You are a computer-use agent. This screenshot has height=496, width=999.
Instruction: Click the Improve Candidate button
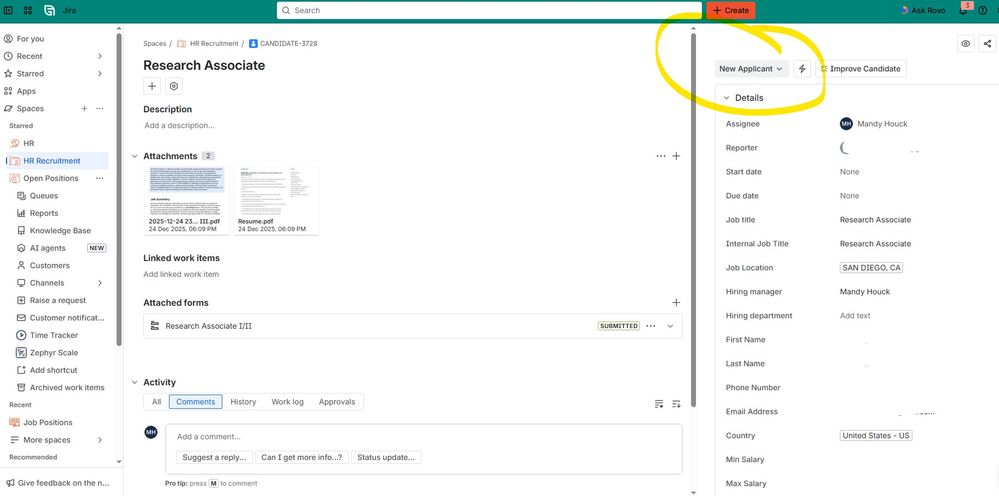coord(861,69)
